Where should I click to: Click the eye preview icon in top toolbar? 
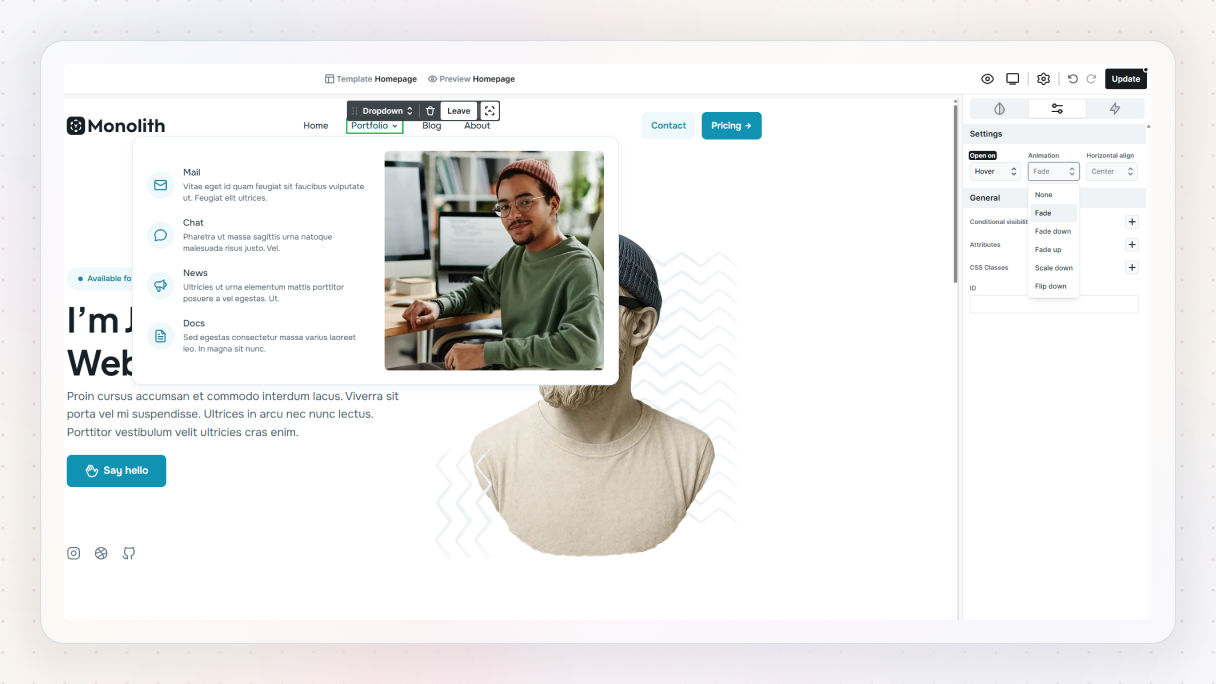(987, 79)
